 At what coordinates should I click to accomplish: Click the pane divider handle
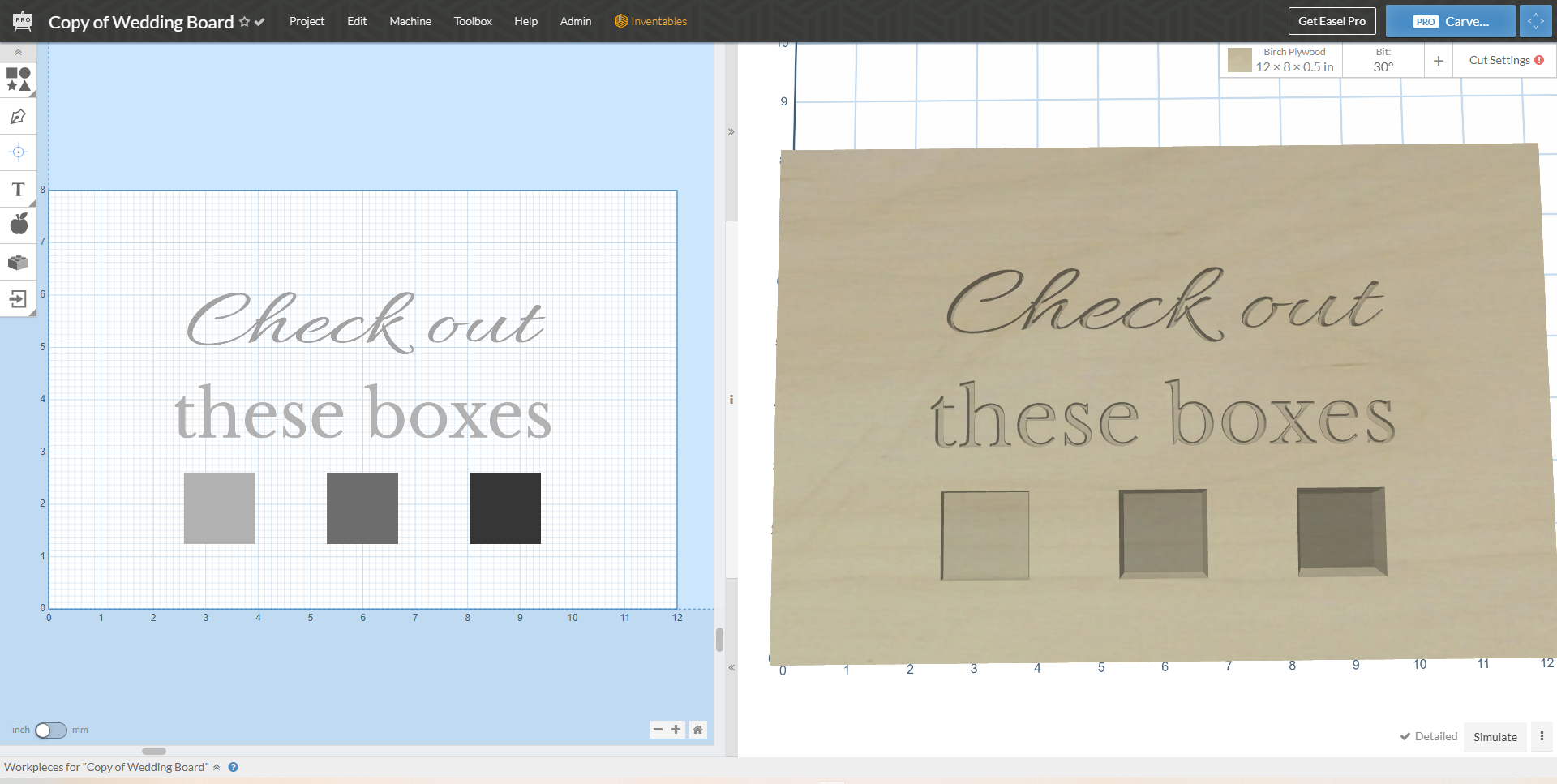[x=731, y=399]
